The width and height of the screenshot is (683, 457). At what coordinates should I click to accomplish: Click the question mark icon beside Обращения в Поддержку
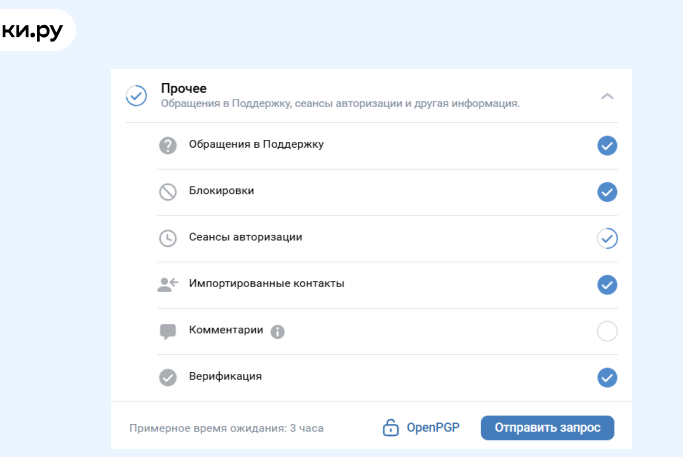click(168, 146)
